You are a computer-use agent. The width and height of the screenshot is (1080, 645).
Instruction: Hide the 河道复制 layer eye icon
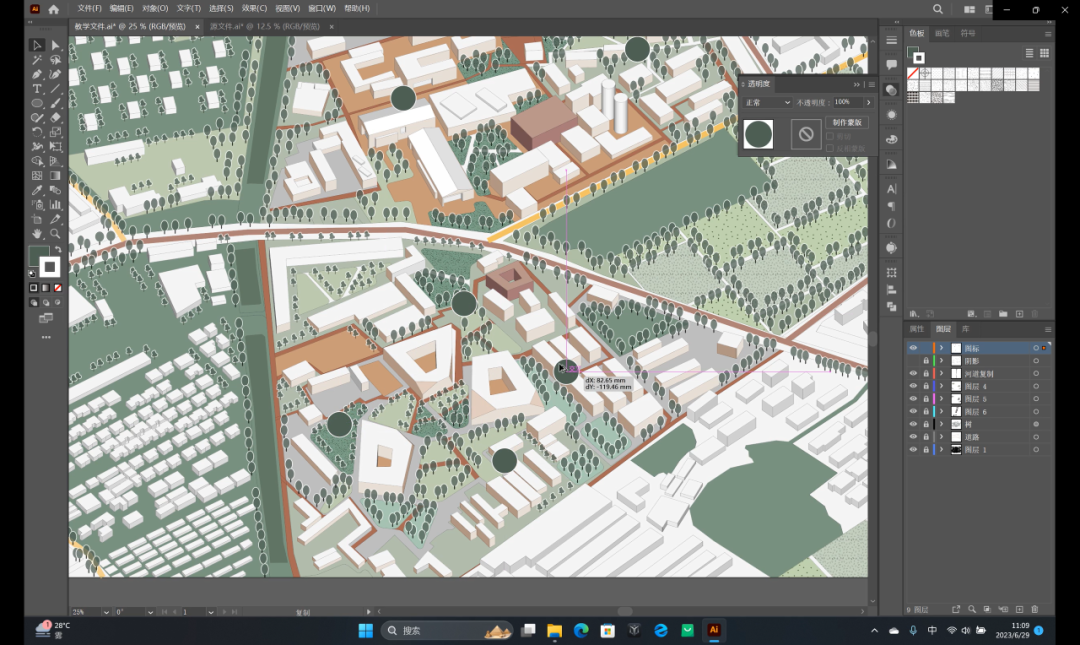913,373
